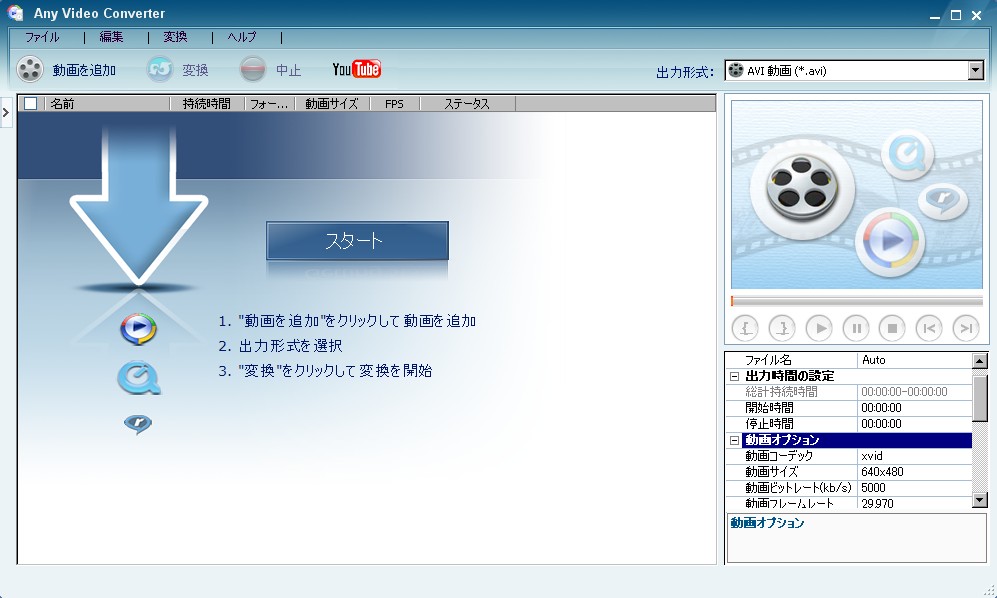Image resolution: width=997 pixels, height=598 pixels.
Task: Change the 動画サイズ value 640x480
Action: [x=915, y=471]
